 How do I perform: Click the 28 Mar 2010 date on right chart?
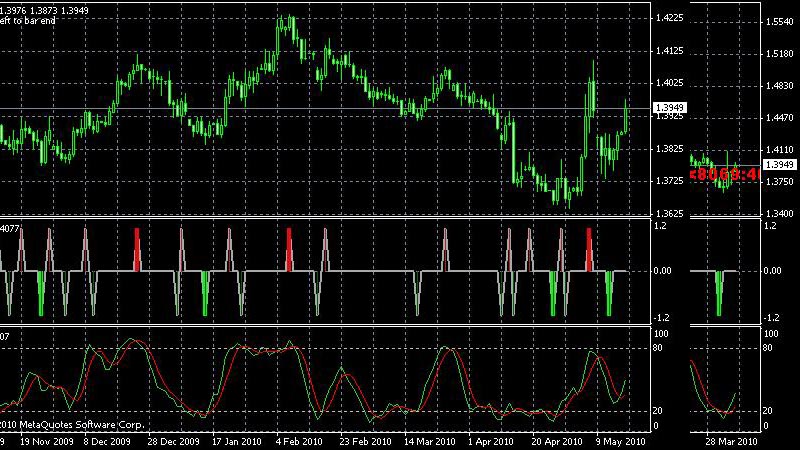coord(731,441)
